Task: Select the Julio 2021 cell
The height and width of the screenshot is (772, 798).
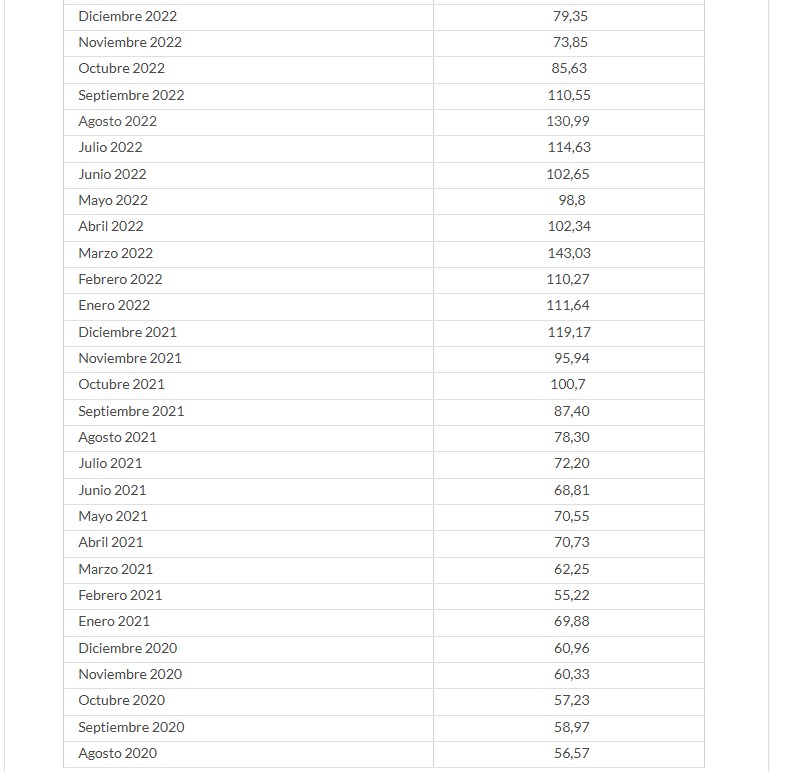Action: click(248, 464)
